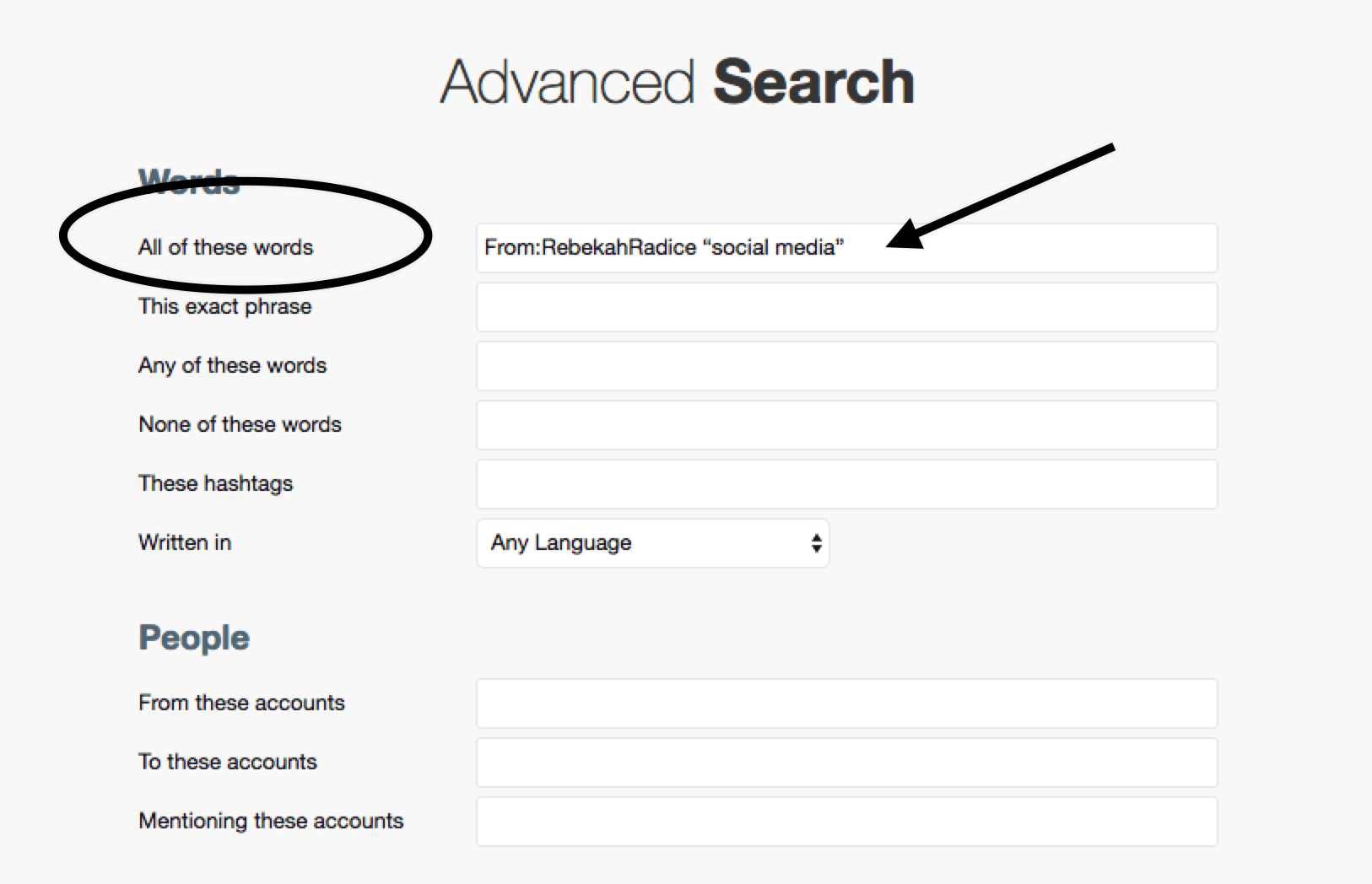1372x884 pixels.
Task: Click the 'This exact phrase' label
Action: (x=224, y=306)
